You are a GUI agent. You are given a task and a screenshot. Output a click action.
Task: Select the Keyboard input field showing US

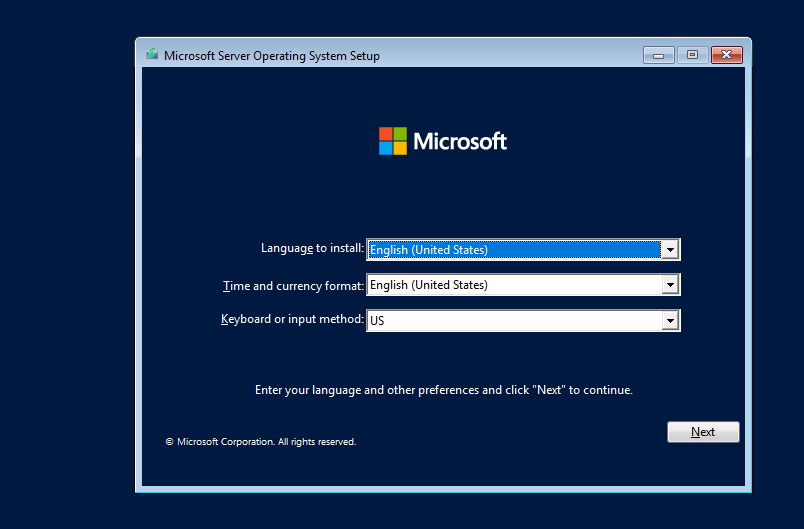(523, 321)
